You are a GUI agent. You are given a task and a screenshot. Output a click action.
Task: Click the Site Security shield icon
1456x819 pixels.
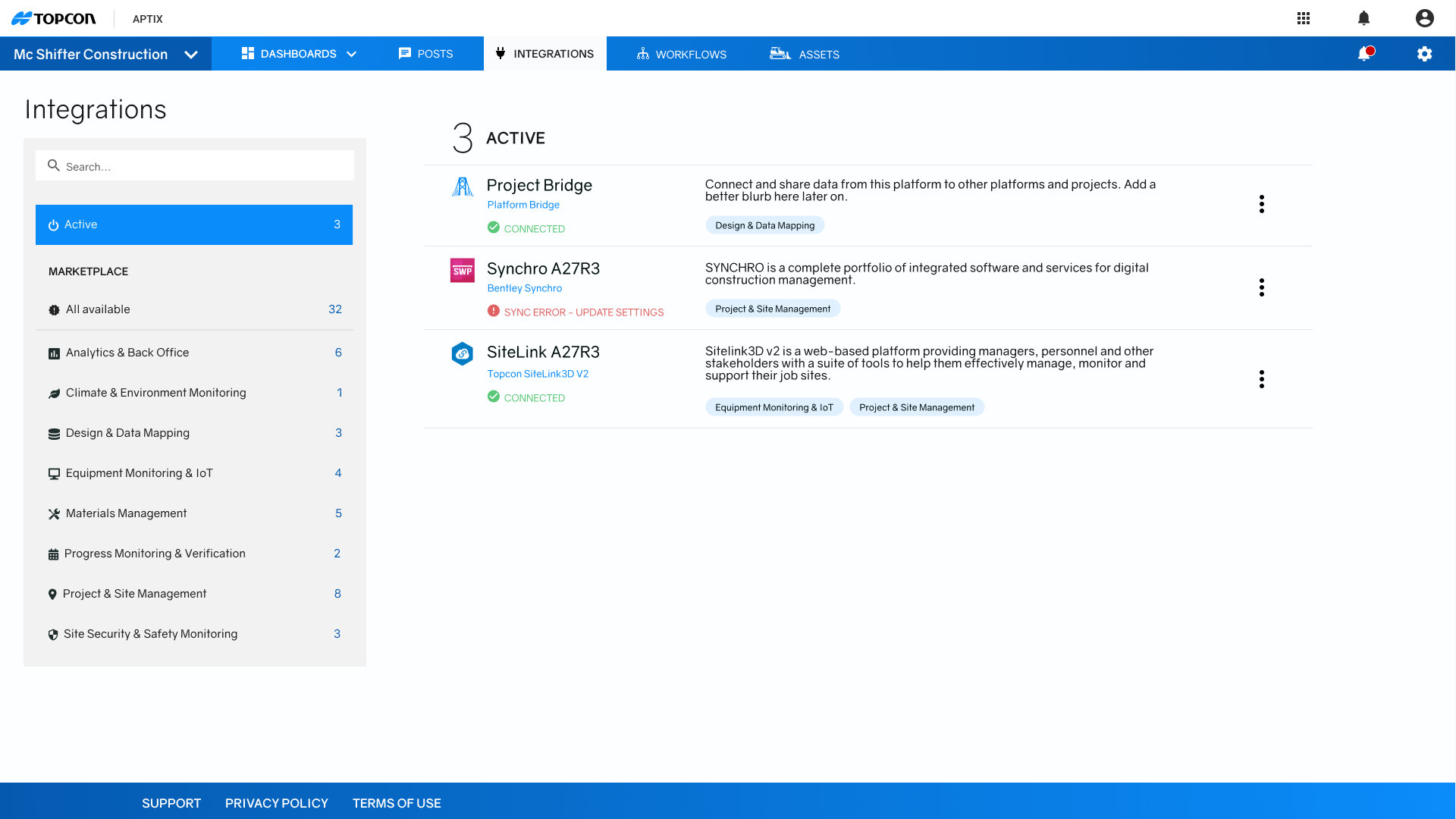(53, 635)
